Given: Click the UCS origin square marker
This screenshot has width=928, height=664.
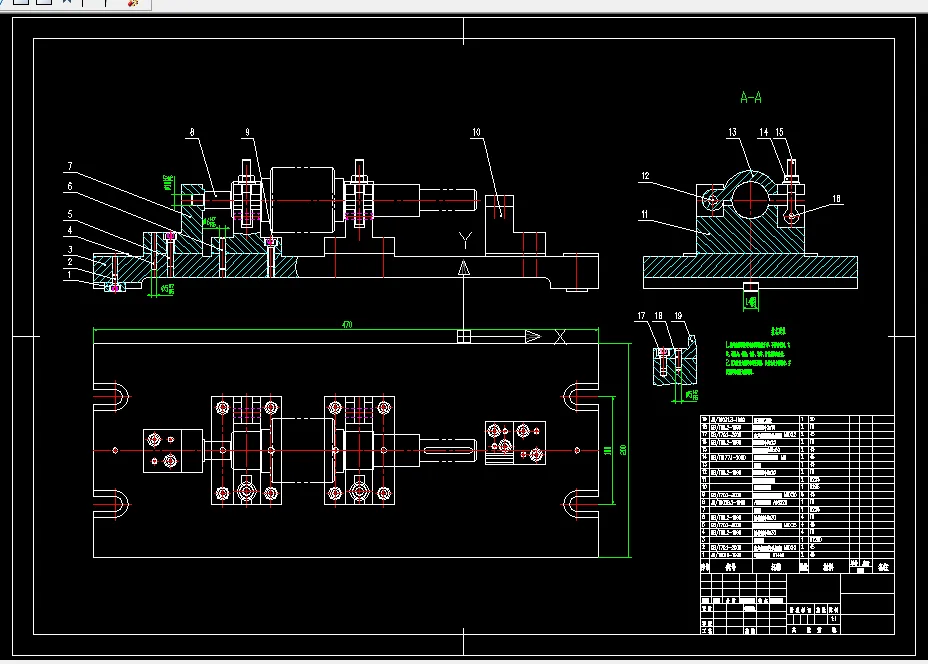Looking at the screenshot, I should pyautogui.click(x=464, y=336).
